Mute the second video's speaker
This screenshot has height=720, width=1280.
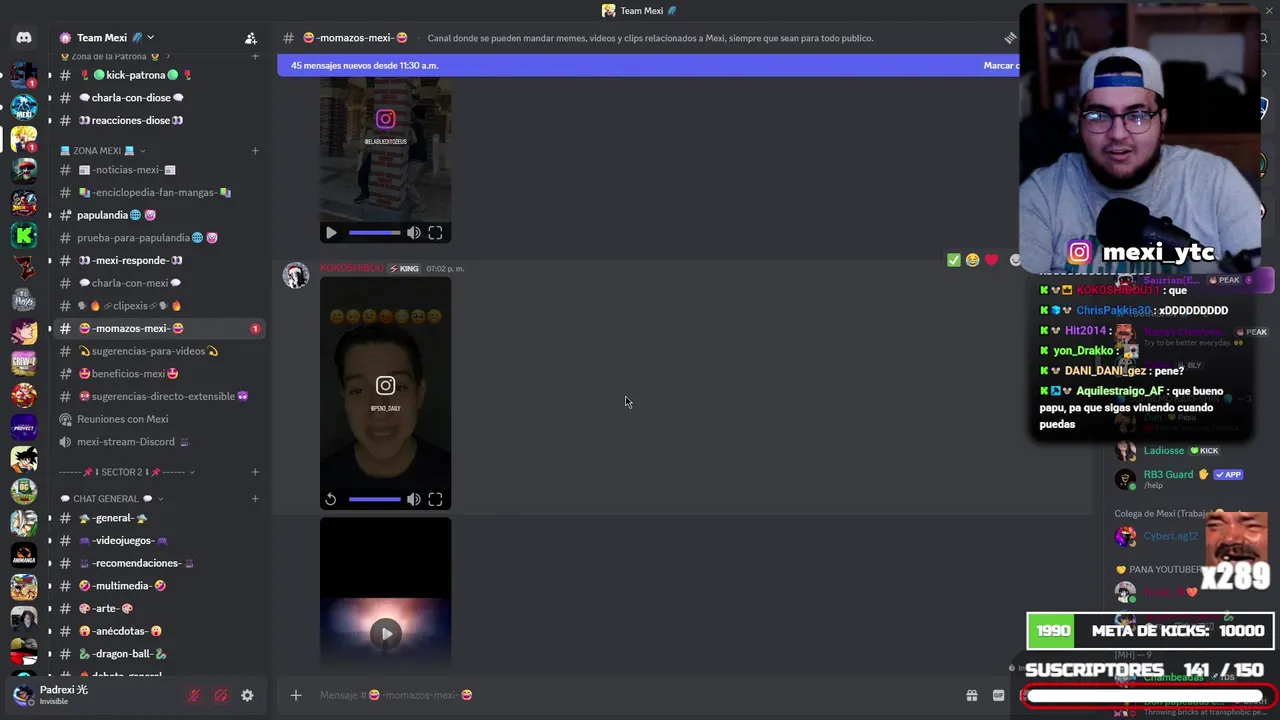point(414,499)
